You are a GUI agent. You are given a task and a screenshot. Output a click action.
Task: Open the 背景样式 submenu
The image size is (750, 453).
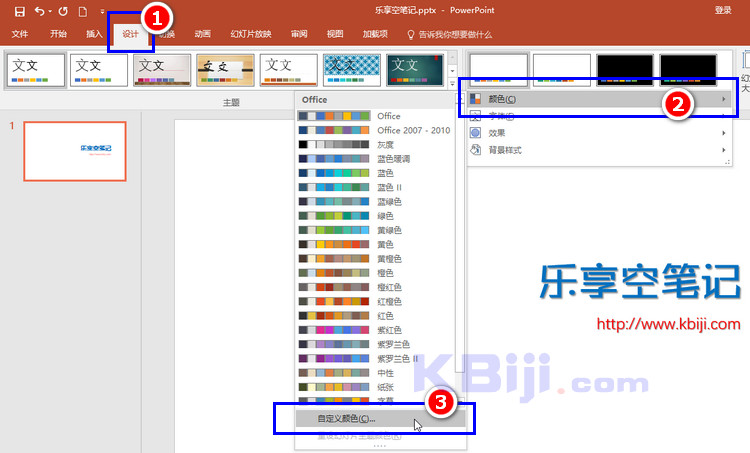599,150
